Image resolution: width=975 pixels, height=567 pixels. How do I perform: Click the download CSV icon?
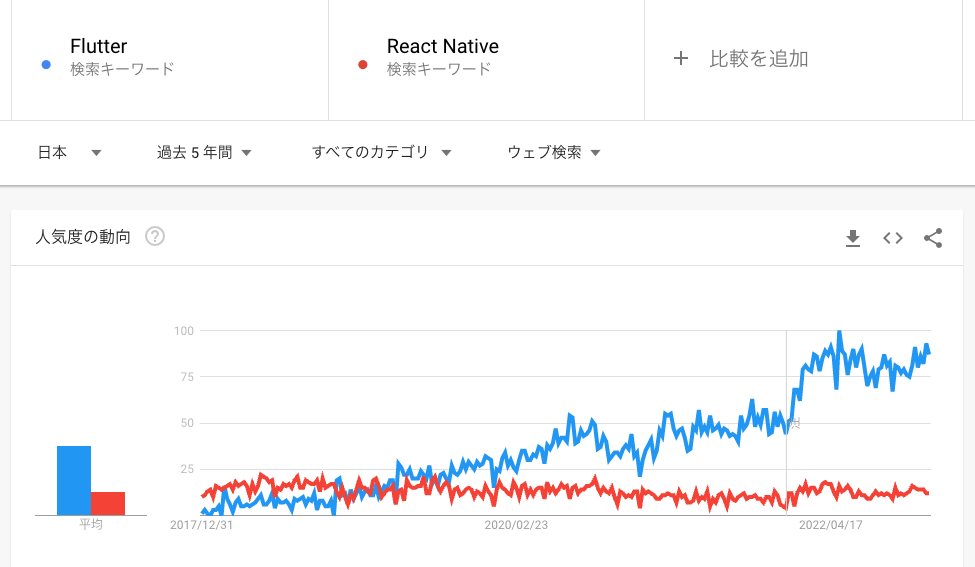(x=853, y=238)
